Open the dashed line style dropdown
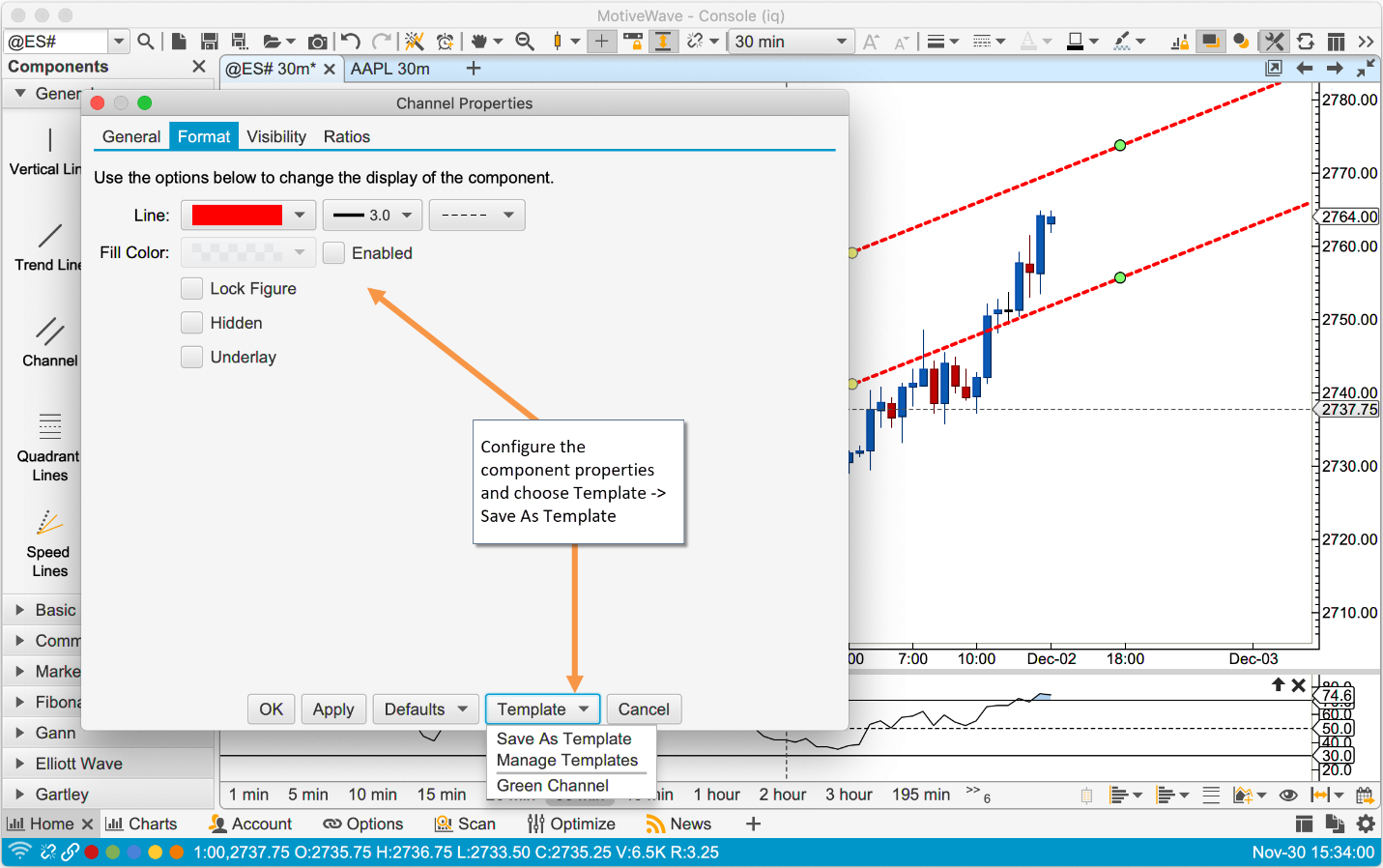The width and height of the screenshot is (1383, 868). click(476, 216)
